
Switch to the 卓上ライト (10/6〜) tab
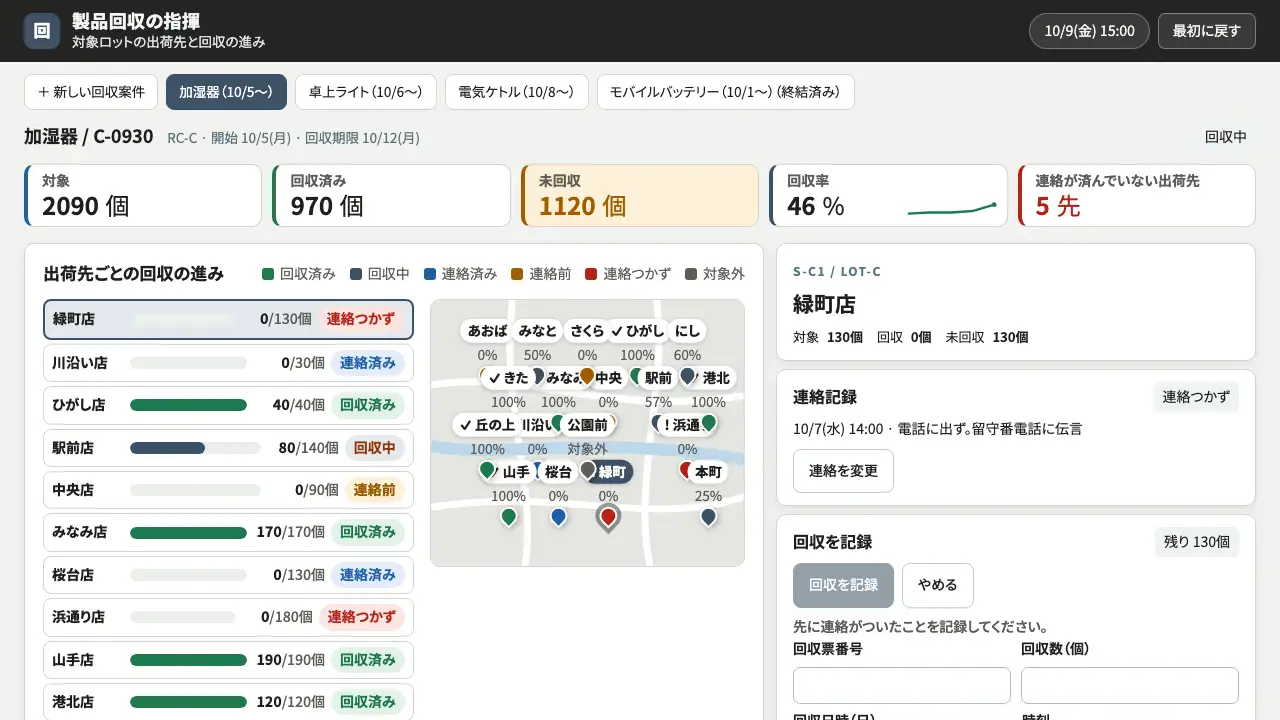(x=366, y=92)
